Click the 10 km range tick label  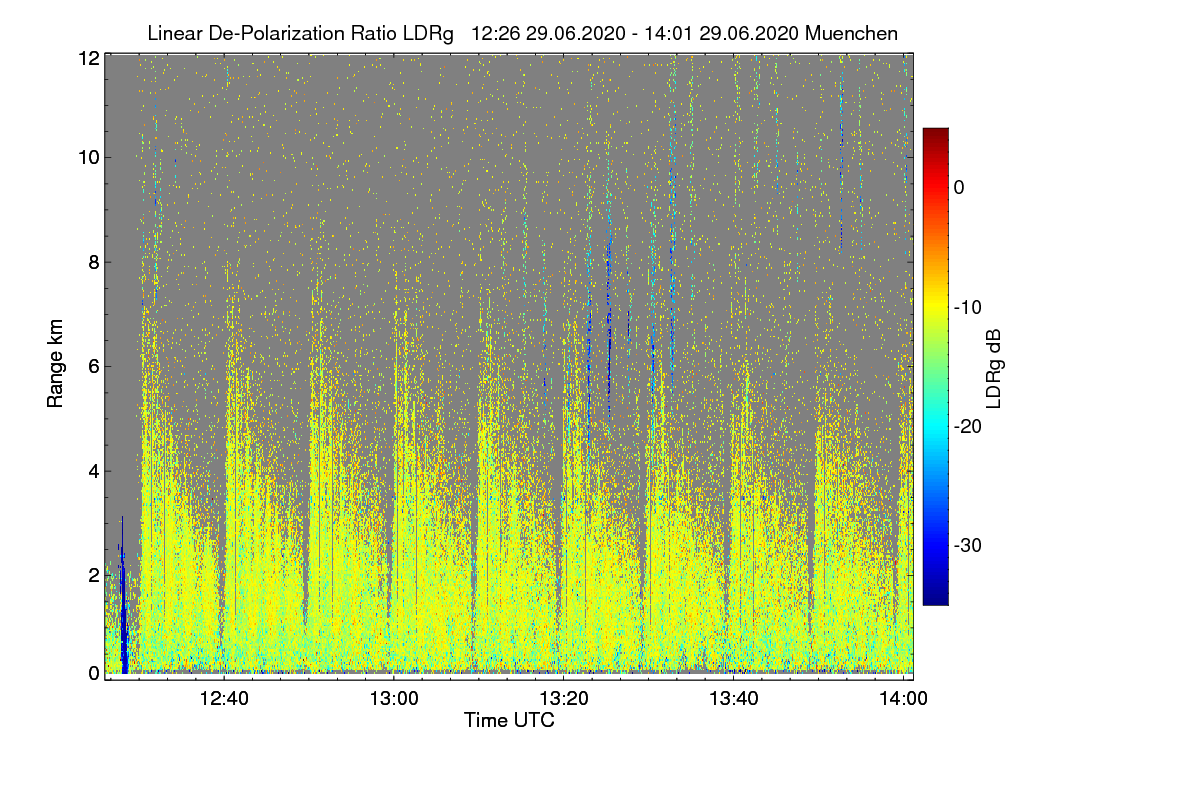88,157
